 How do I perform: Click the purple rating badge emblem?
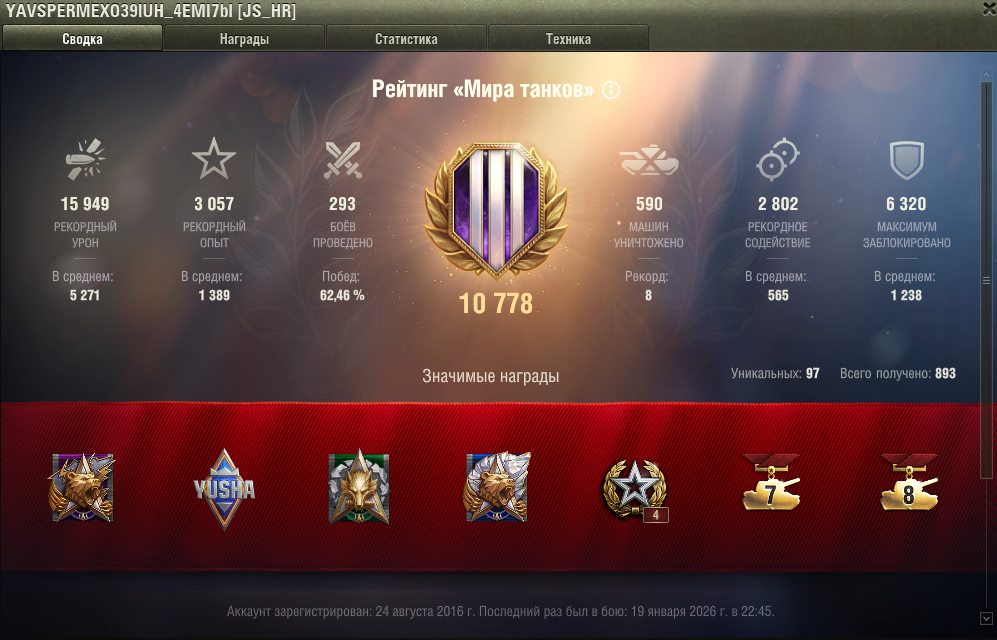(496, 211)
